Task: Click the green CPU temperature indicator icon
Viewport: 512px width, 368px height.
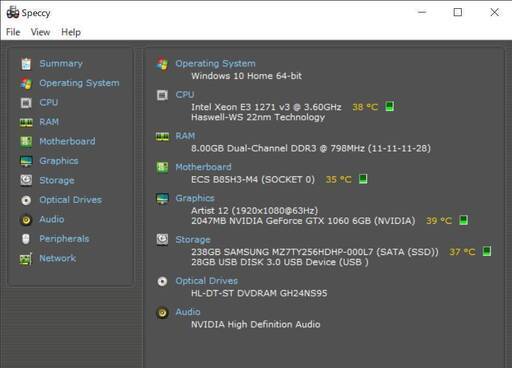Action: [x=390, y=106]
